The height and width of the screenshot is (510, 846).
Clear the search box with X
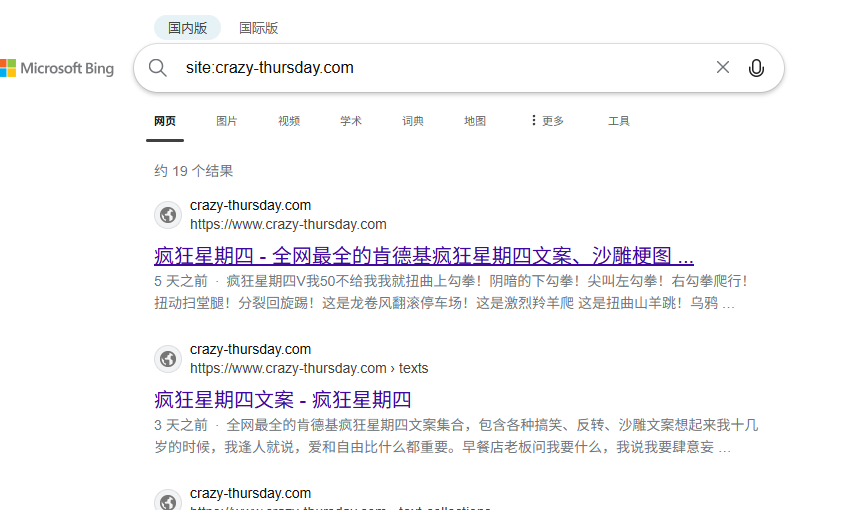(x=722, y=67)
